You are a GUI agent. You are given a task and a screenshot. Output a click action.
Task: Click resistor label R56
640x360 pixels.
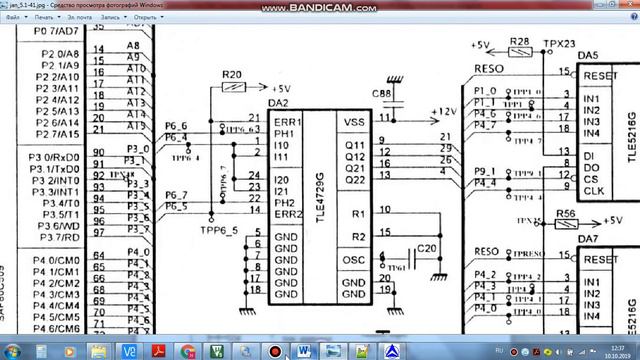(x=566, y=214)
